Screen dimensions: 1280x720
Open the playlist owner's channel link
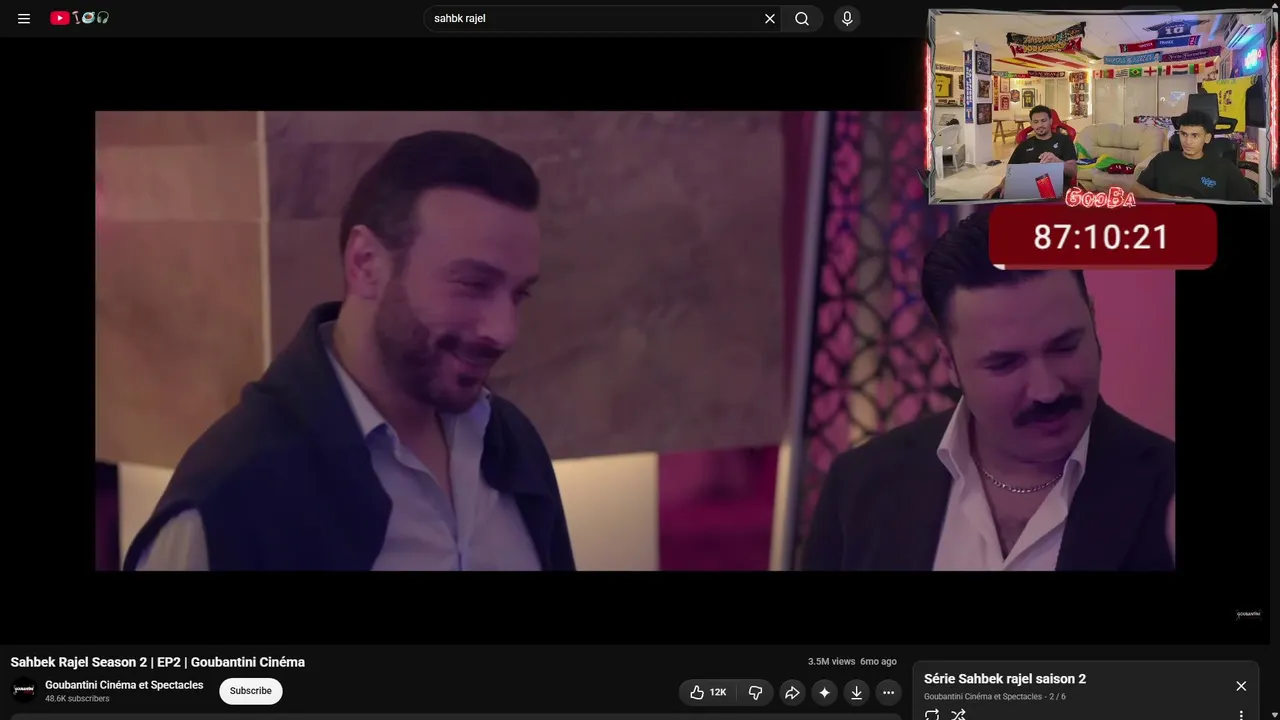click(x=983, y=696)
